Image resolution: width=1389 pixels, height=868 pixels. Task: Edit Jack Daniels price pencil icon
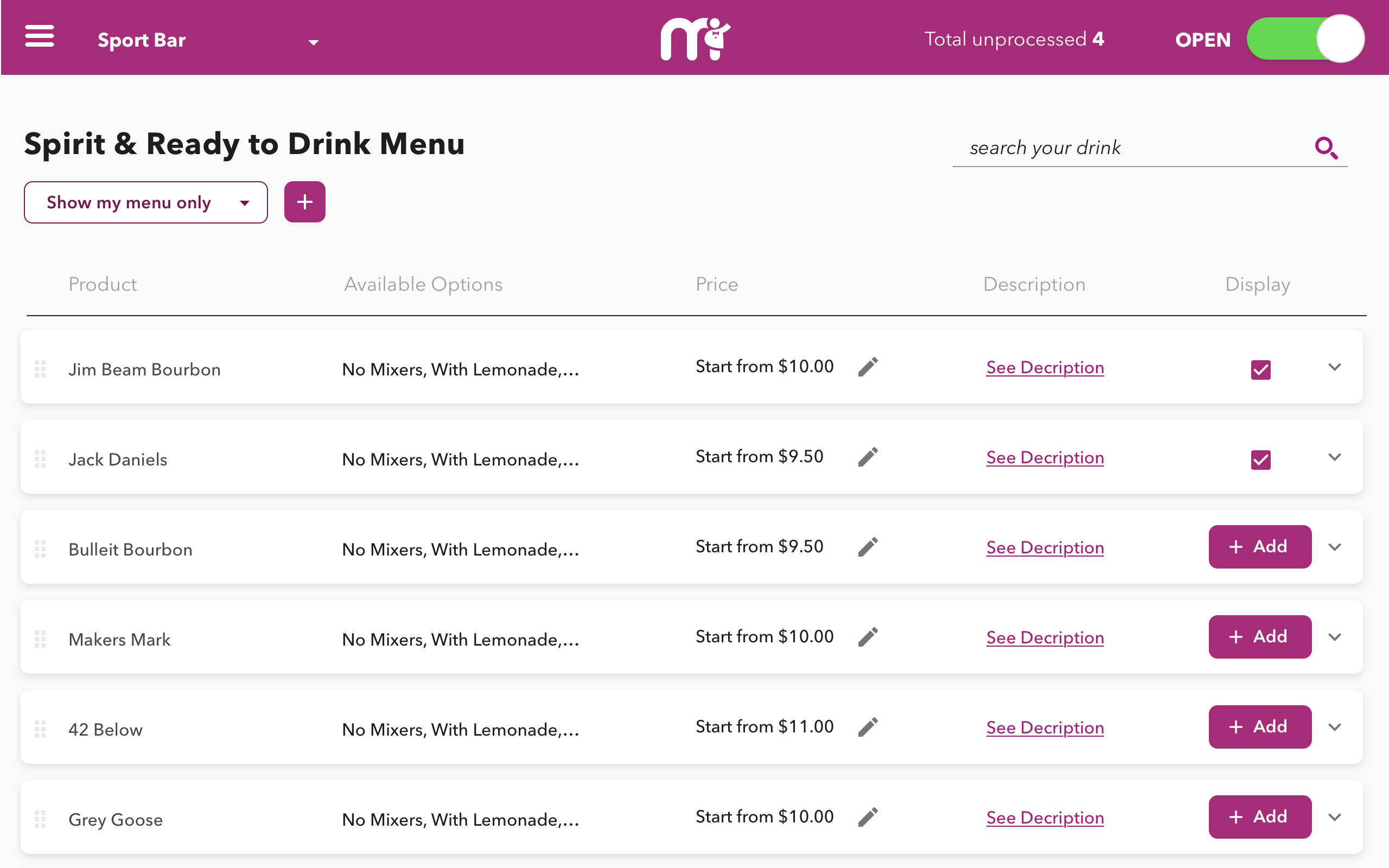point(868,457)
